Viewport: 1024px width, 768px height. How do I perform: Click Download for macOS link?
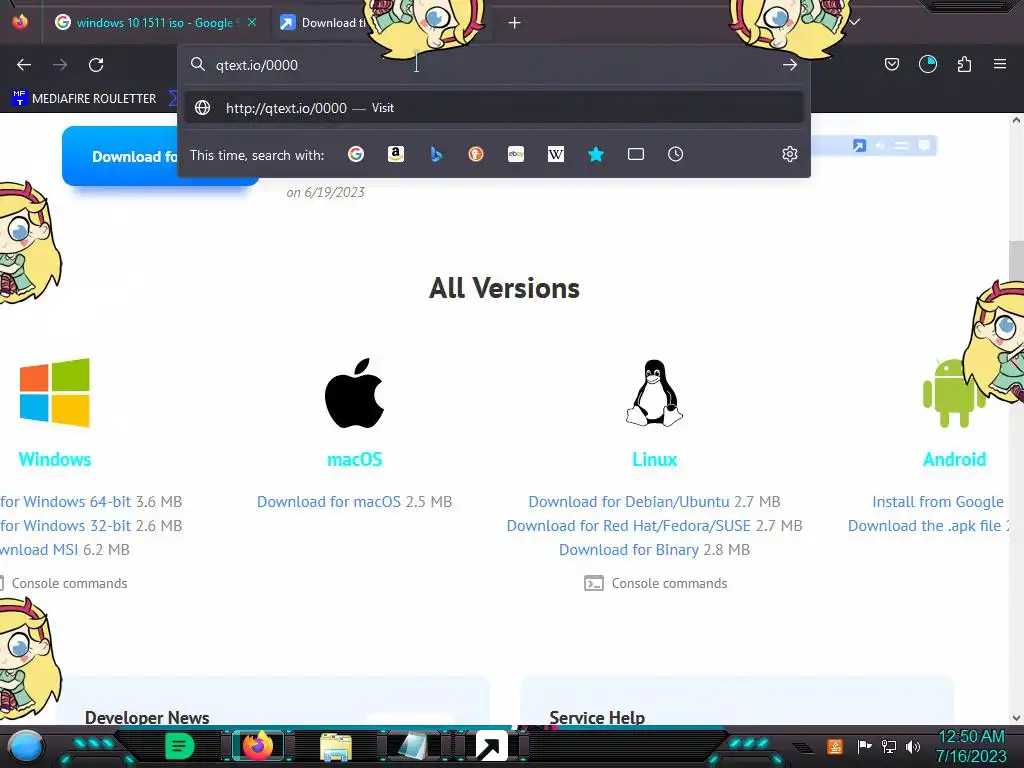tap(328, 502)
